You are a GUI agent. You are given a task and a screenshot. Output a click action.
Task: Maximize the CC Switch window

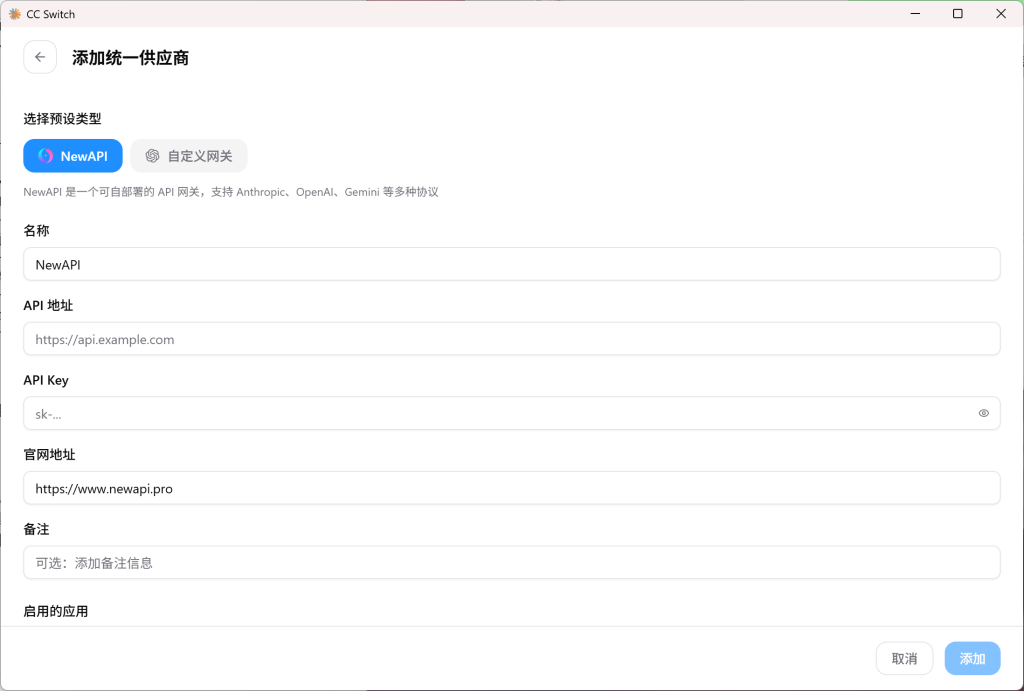point(958,14)
